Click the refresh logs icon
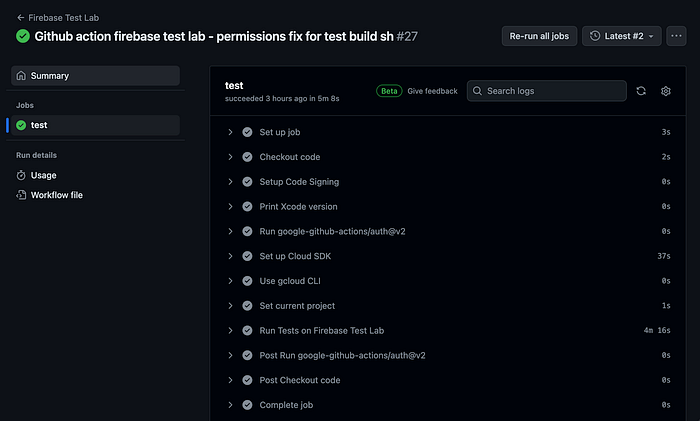 641,91
